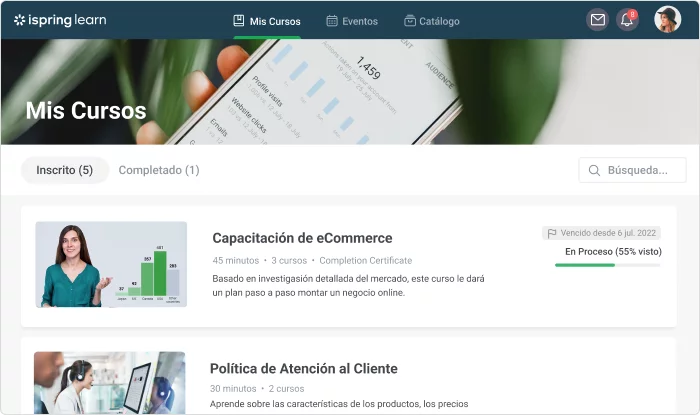Open the Capacitación de eCommerce course title
The width and height of the screenshot is (700, 415).
coord(302,238)
